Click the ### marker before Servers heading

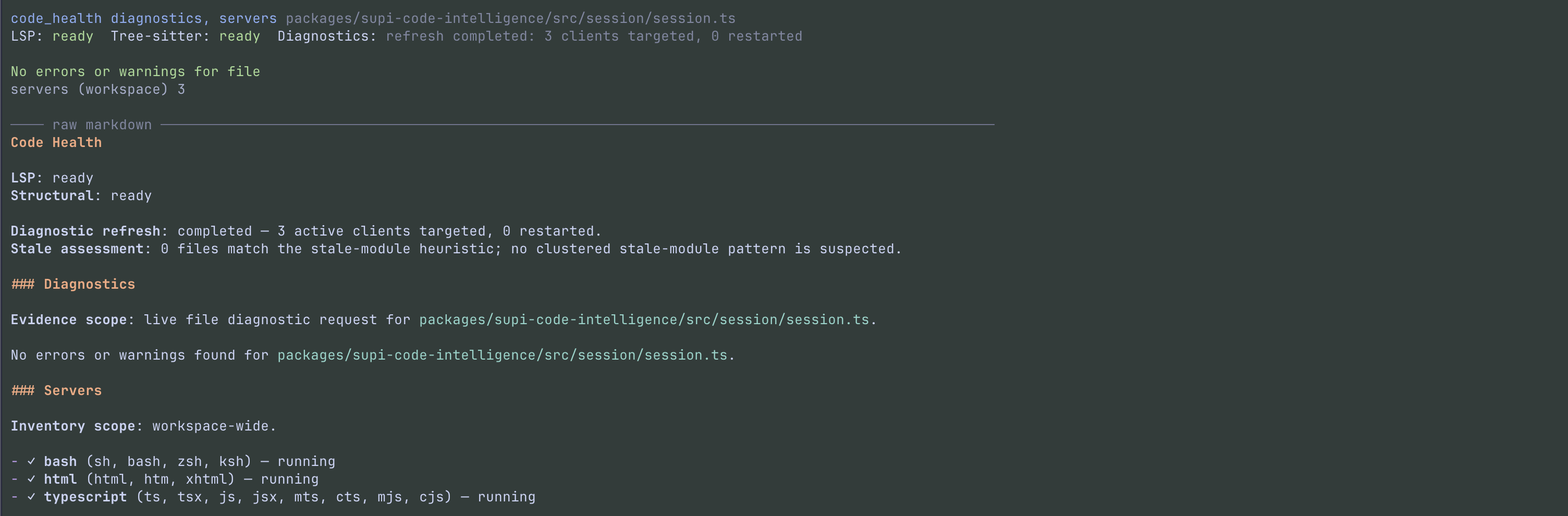(23, 391)
